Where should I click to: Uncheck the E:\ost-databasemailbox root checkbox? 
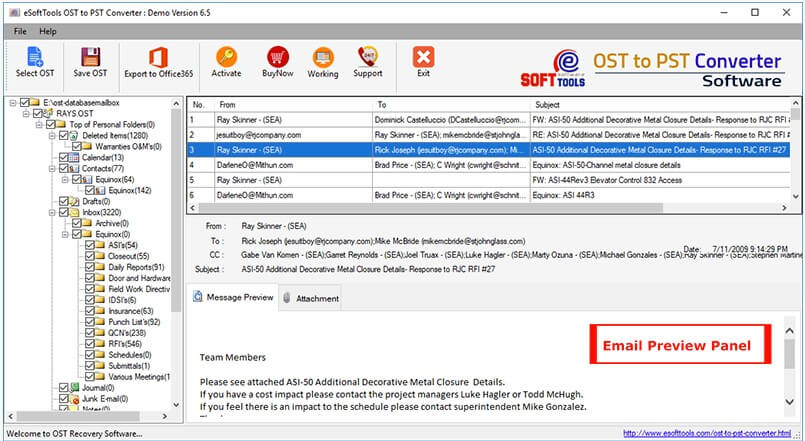coord(24,103)
